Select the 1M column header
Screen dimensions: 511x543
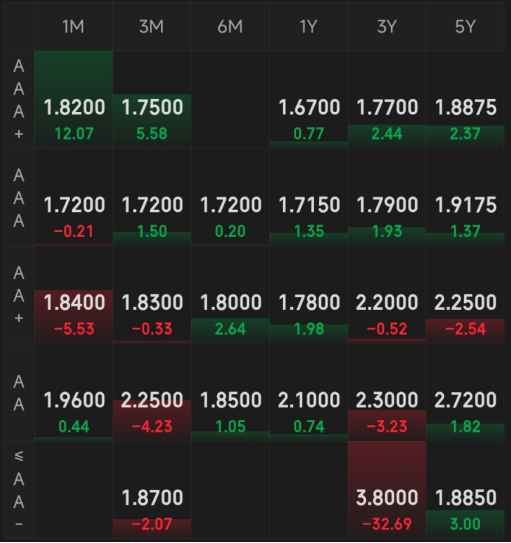point(73,27)
